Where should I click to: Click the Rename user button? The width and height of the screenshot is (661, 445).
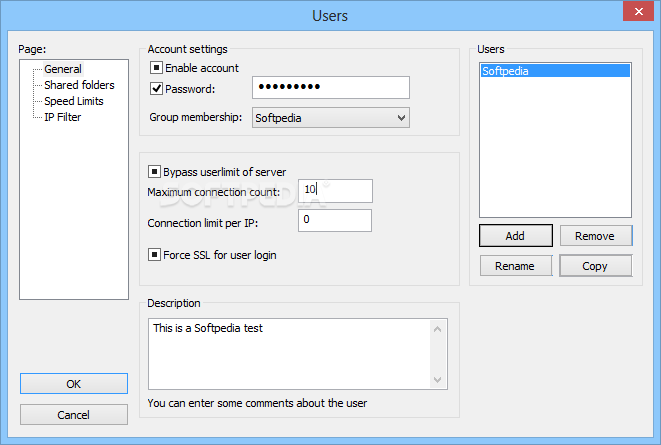pyautogui.click(x=516, y=266)
